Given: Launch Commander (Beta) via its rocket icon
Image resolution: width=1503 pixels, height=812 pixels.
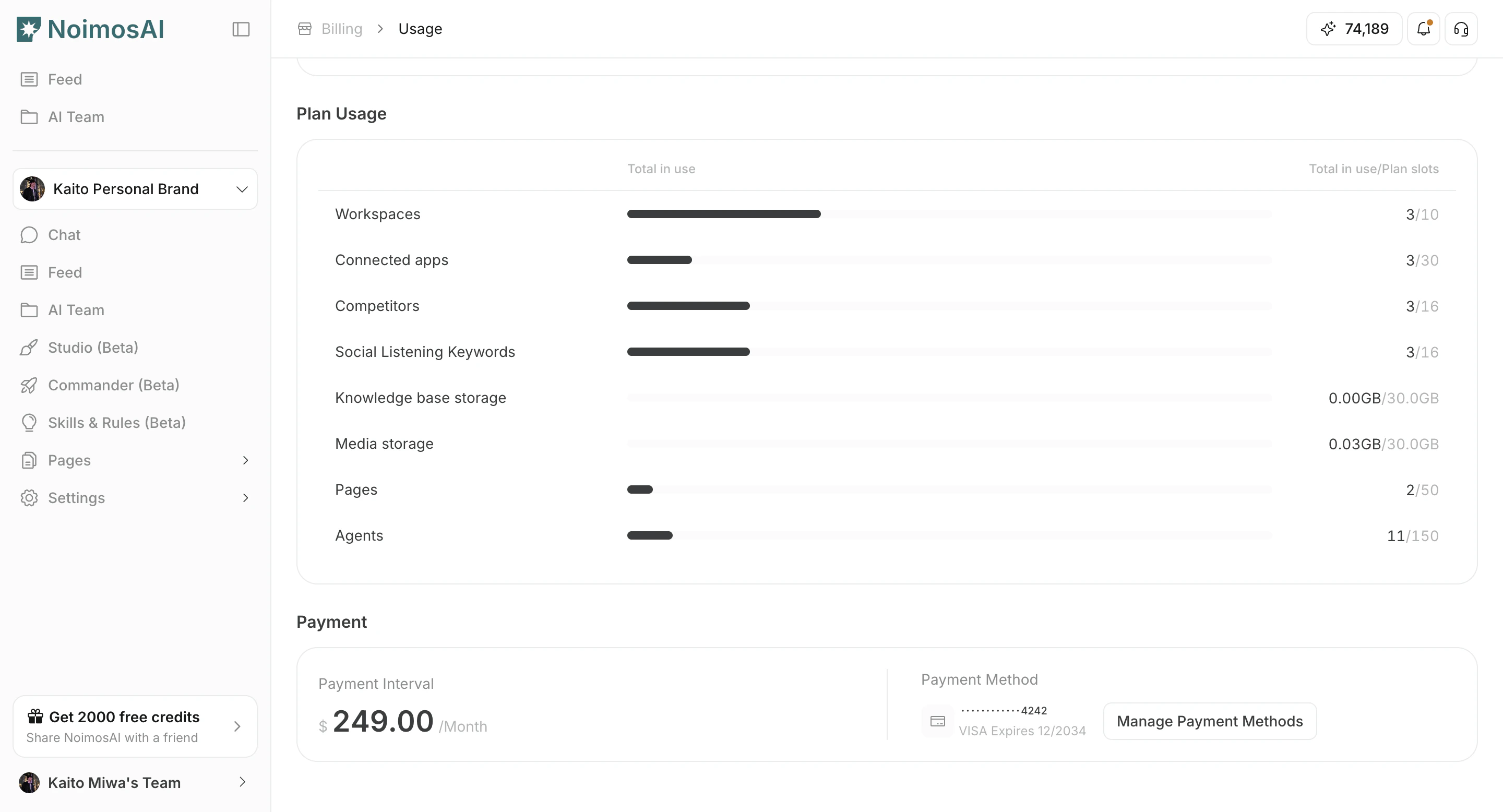Looking at the screenshot, I should pyautogui.click(x=29, y=385).
